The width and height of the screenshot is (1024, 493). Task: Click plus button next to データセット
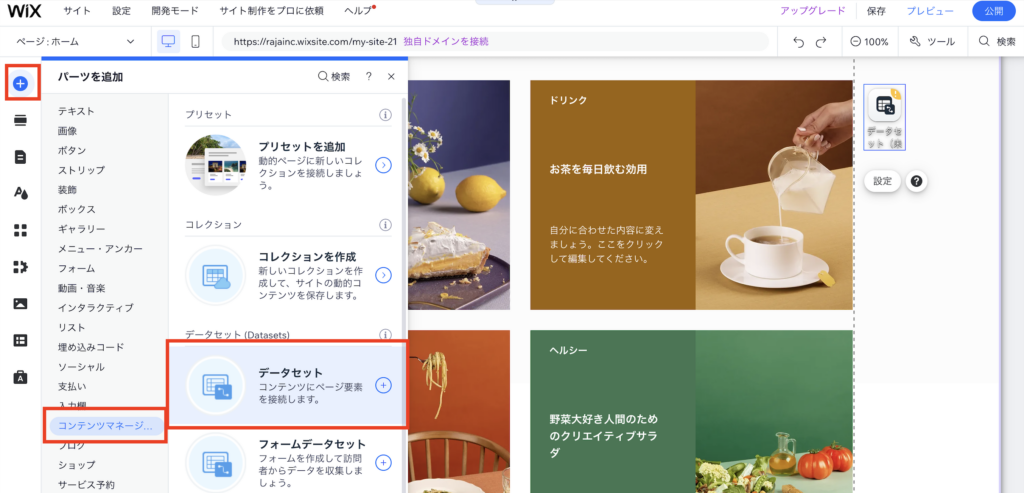[383, 385]
